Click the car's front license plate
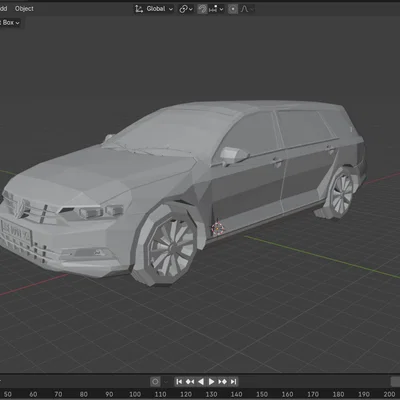The width and height of the screenshot is (400, 400). coord(16,232)
